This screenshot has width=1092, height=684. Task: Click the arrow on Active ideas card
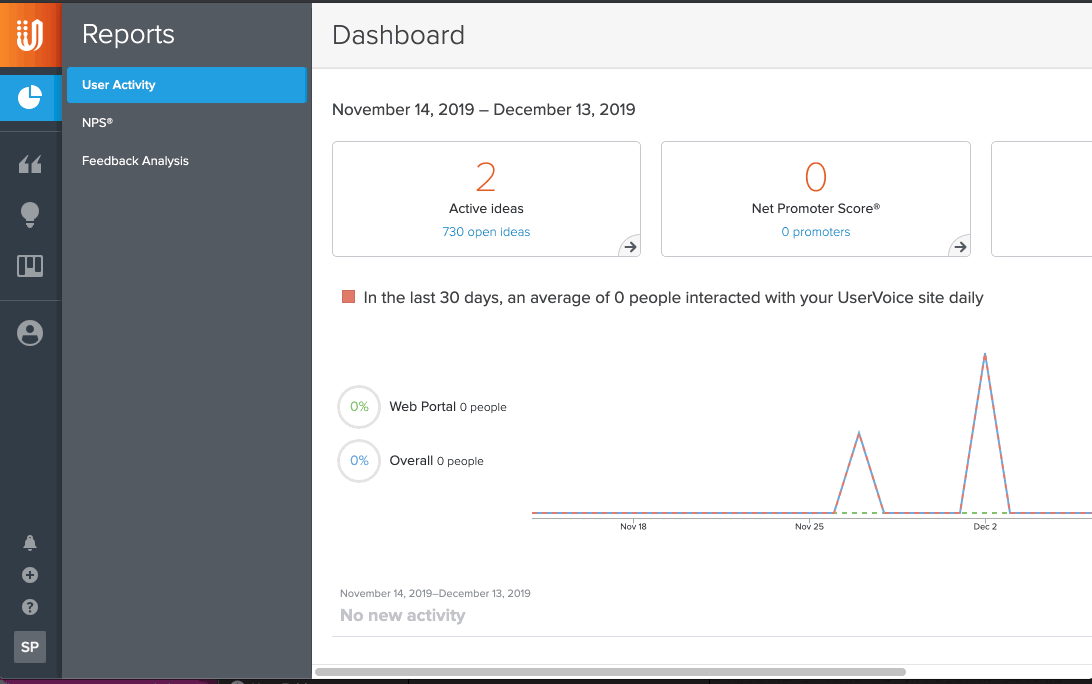point(630,247)
